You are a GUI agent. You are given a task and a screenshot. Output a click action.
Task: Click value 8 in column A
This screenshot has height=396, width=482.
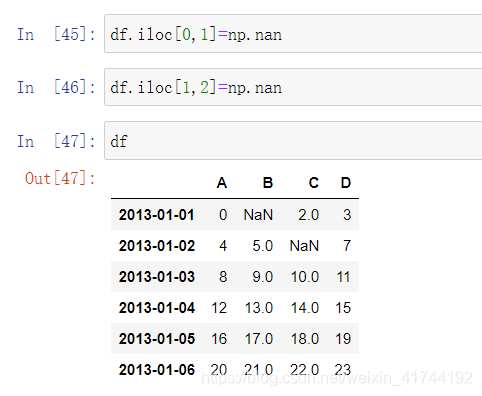pos(223,277)
